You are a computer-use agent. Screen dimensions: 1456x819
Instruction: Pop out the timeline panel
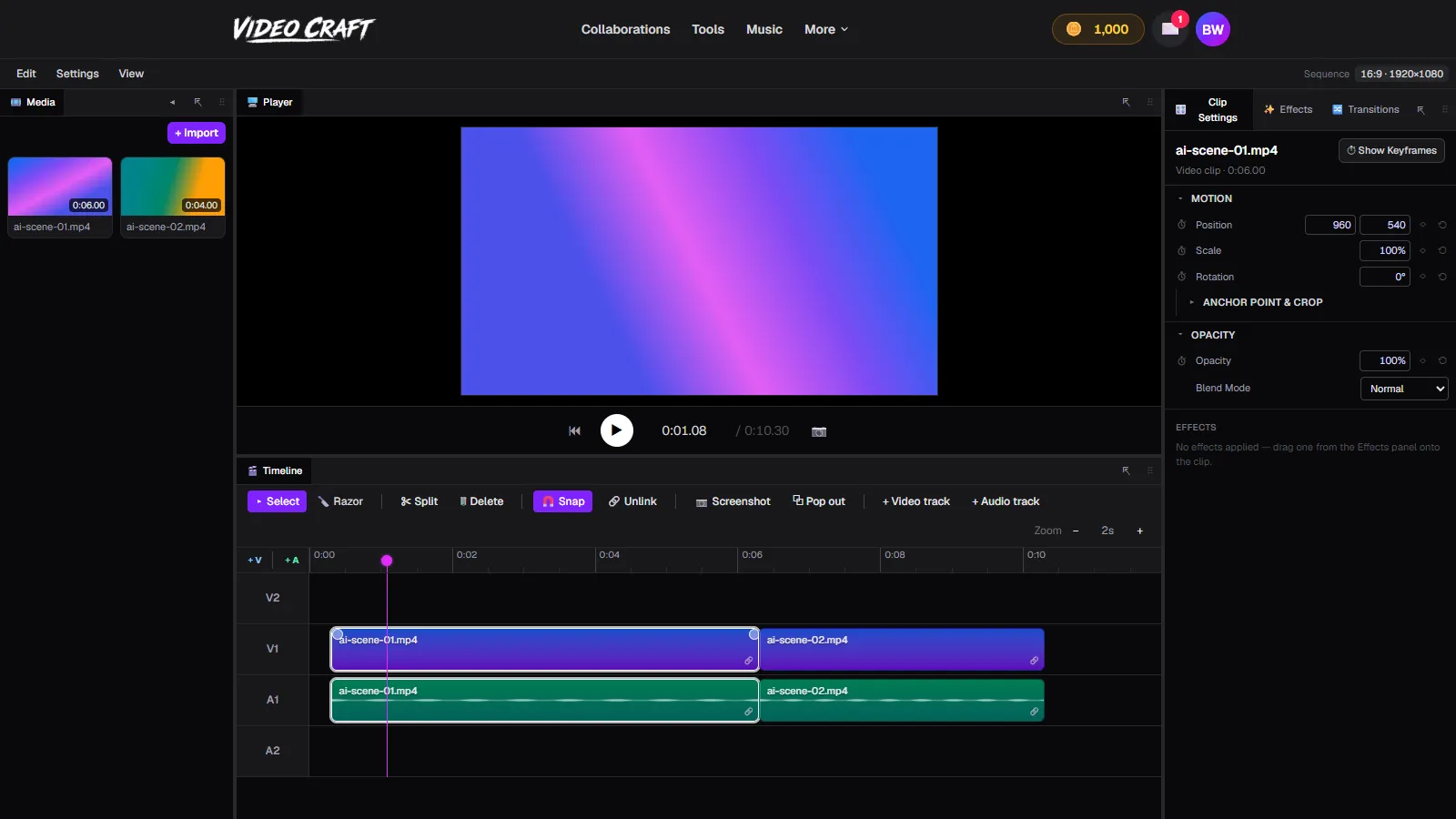(819, 501)
